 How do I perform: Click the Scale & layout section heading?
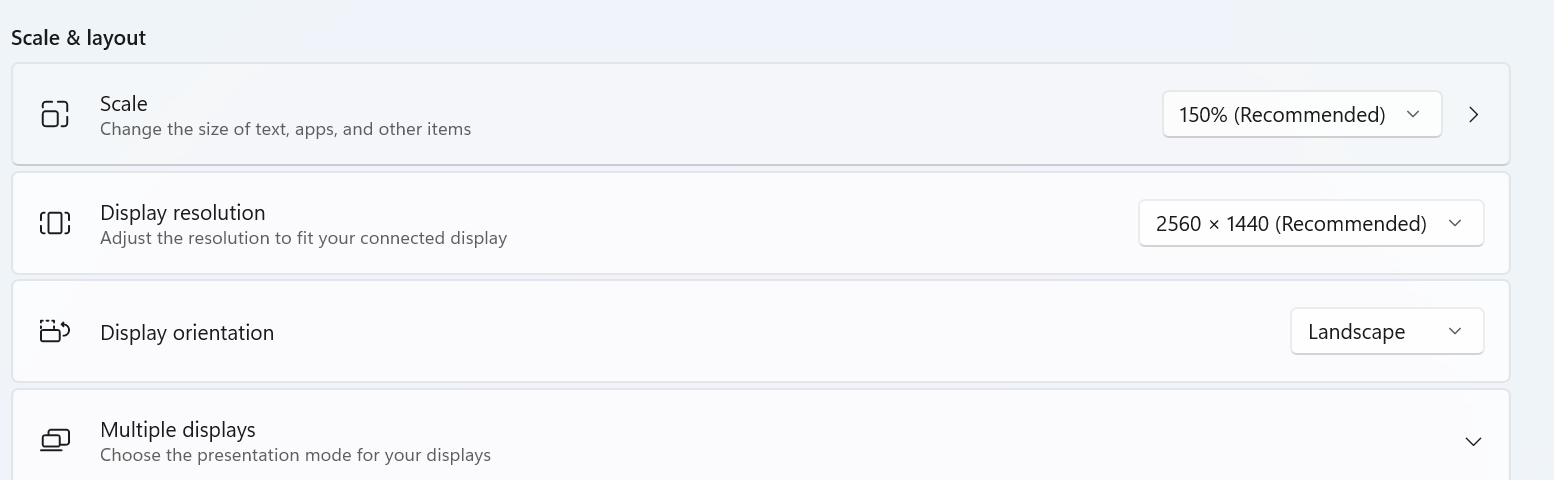pos(79,38)
